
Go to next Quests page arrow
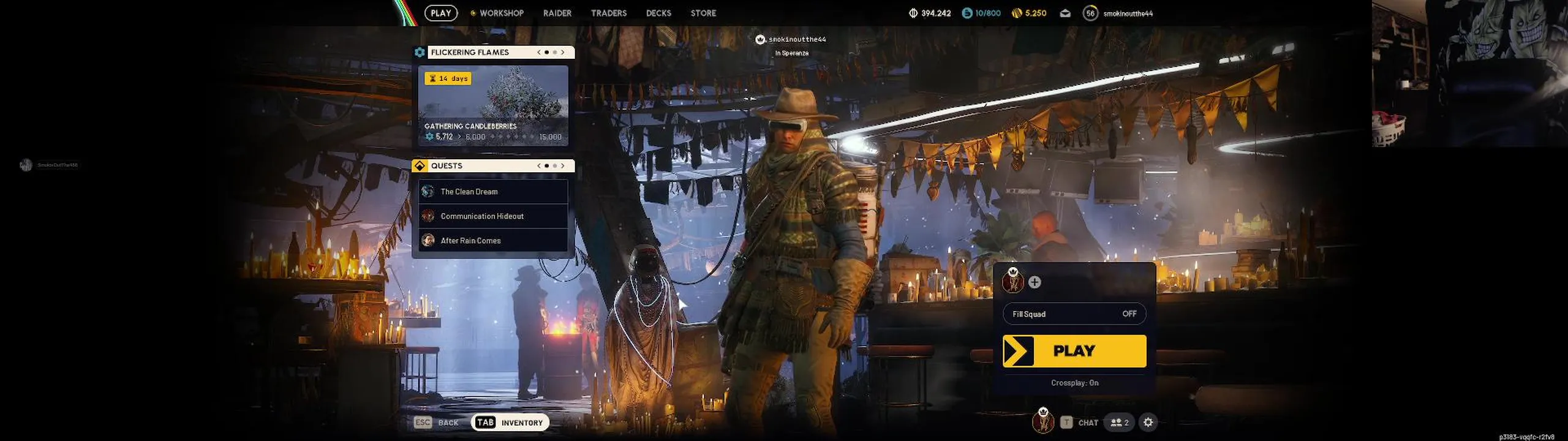563,165
